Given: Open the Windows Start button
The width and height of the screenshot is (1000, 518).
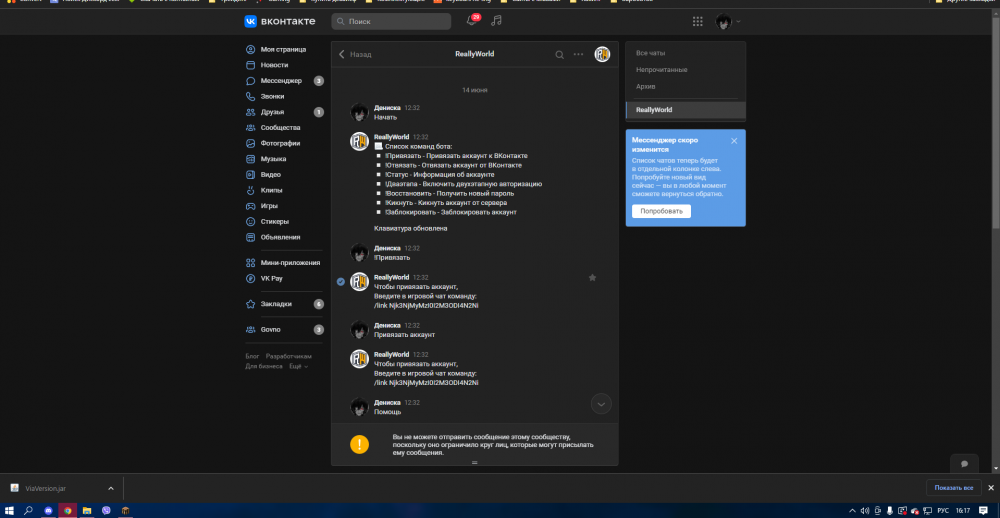Looking at the screenshot, I should tap(10, 511).
